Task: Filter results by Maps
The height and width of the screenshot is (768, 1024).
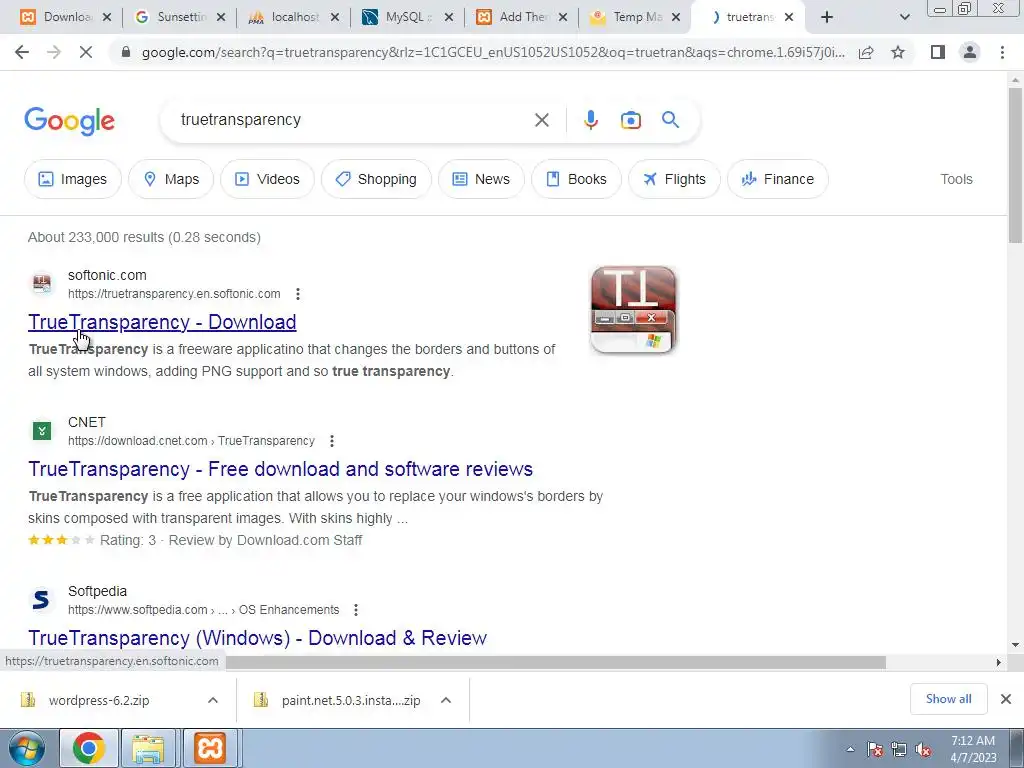Action: (x=170, y=179)
